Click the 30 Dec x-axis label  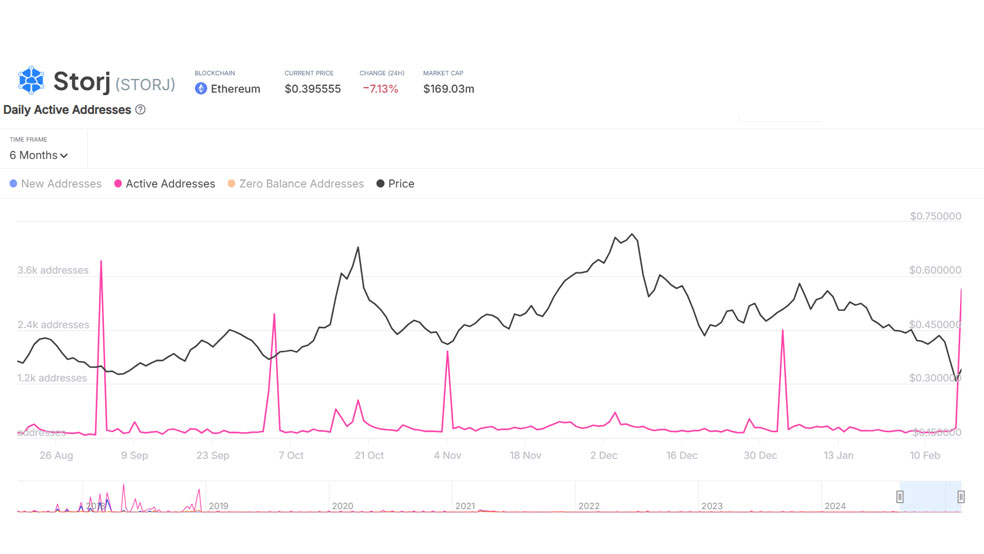click(x=760, y=455)
